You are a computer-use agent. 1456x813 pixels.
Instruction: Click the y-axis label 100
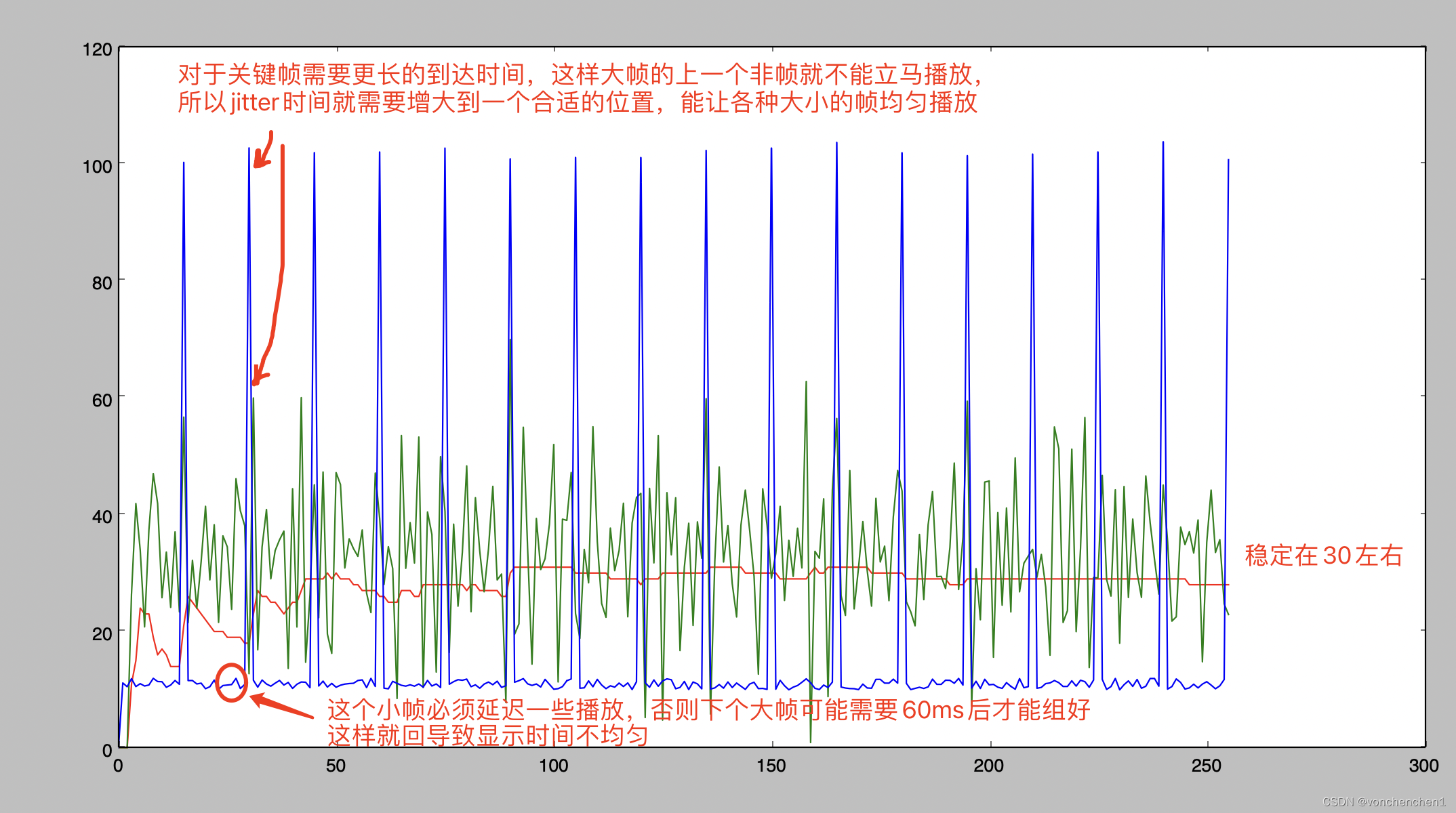[x=97, y=166]
